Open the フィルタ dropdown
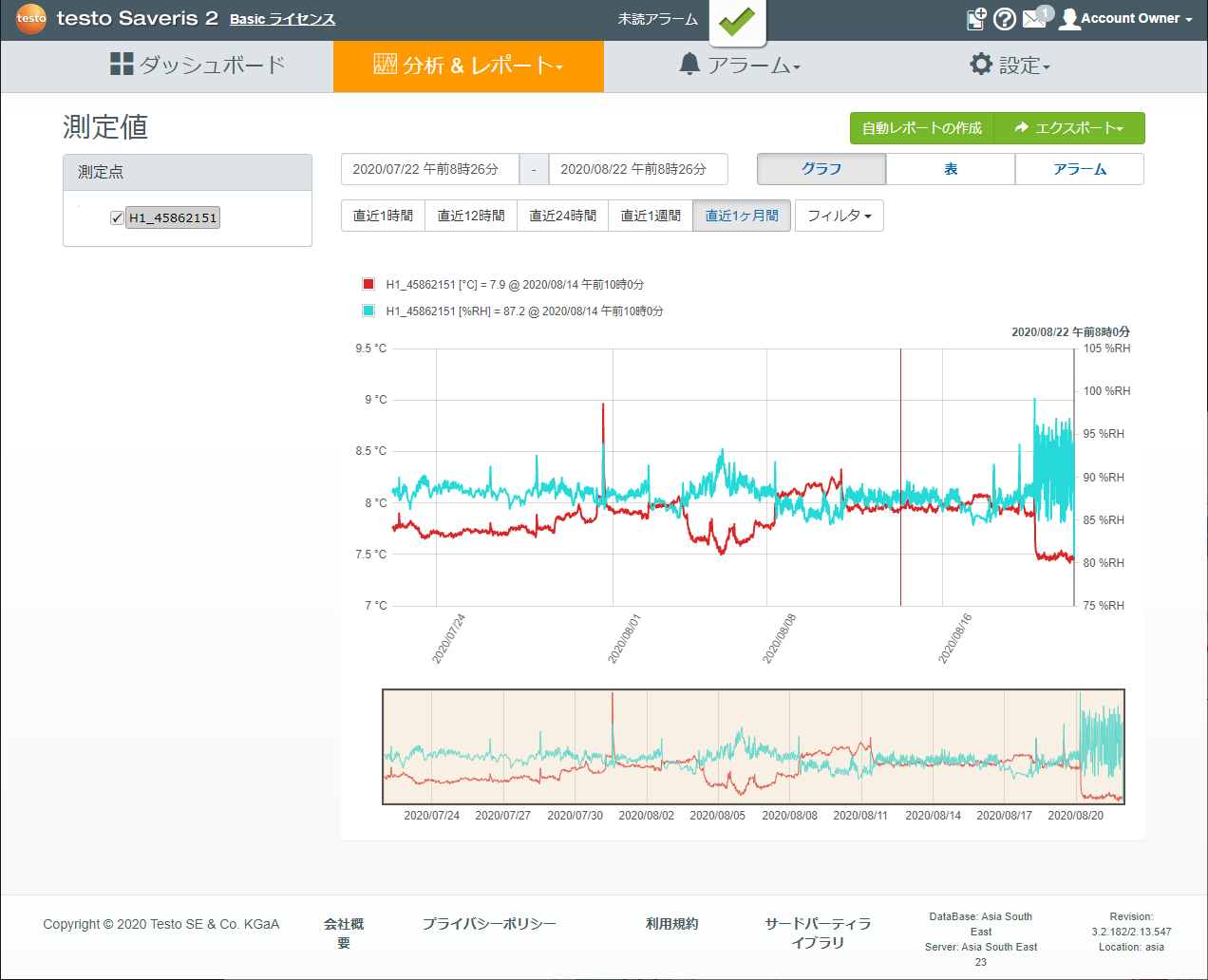Screen dimensions: 1208x980 tap(840, 216)
